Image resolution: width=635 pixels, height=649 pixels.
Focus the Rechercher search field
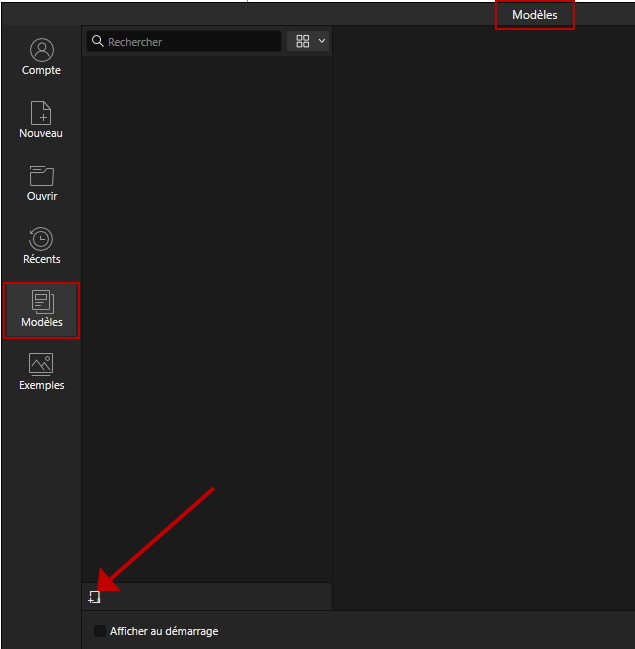point(184,41)
